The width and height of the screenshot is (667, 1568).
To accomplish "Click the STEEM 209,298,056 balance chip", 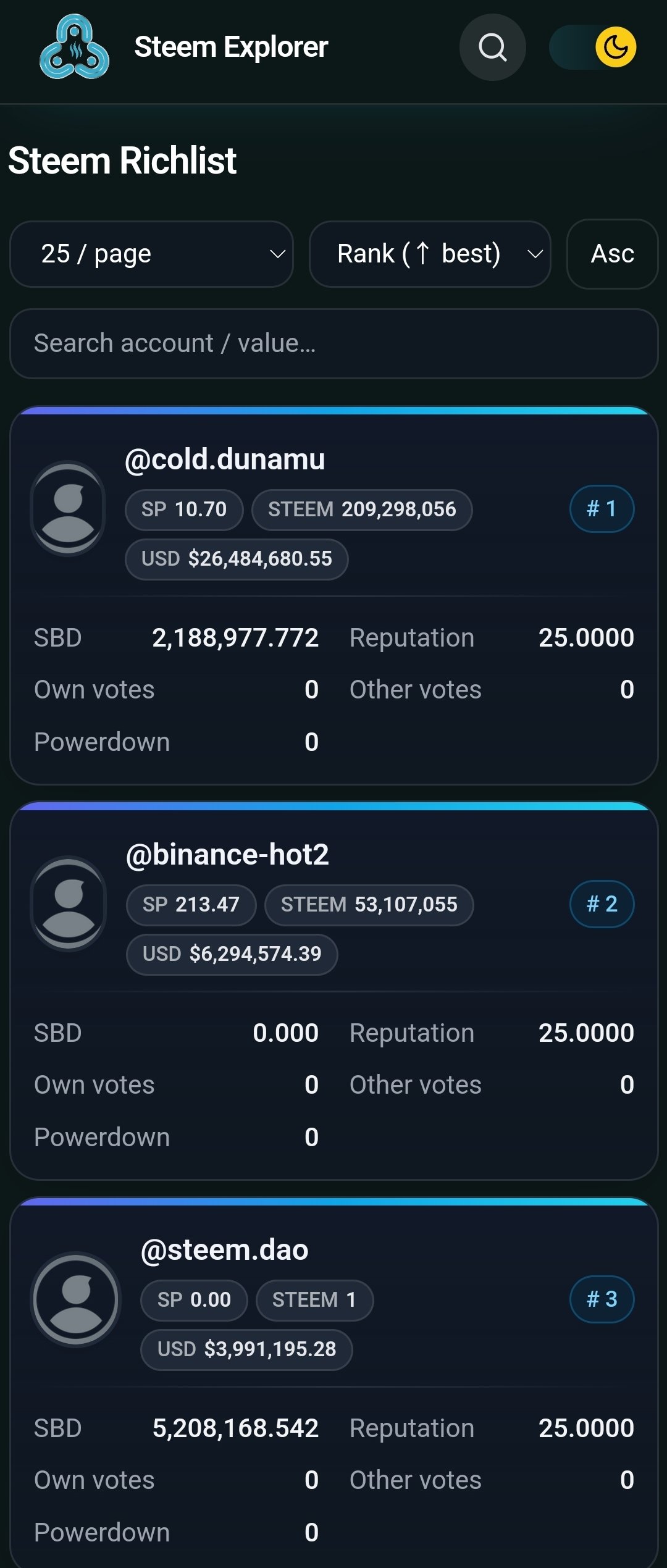I will (362, 509).
